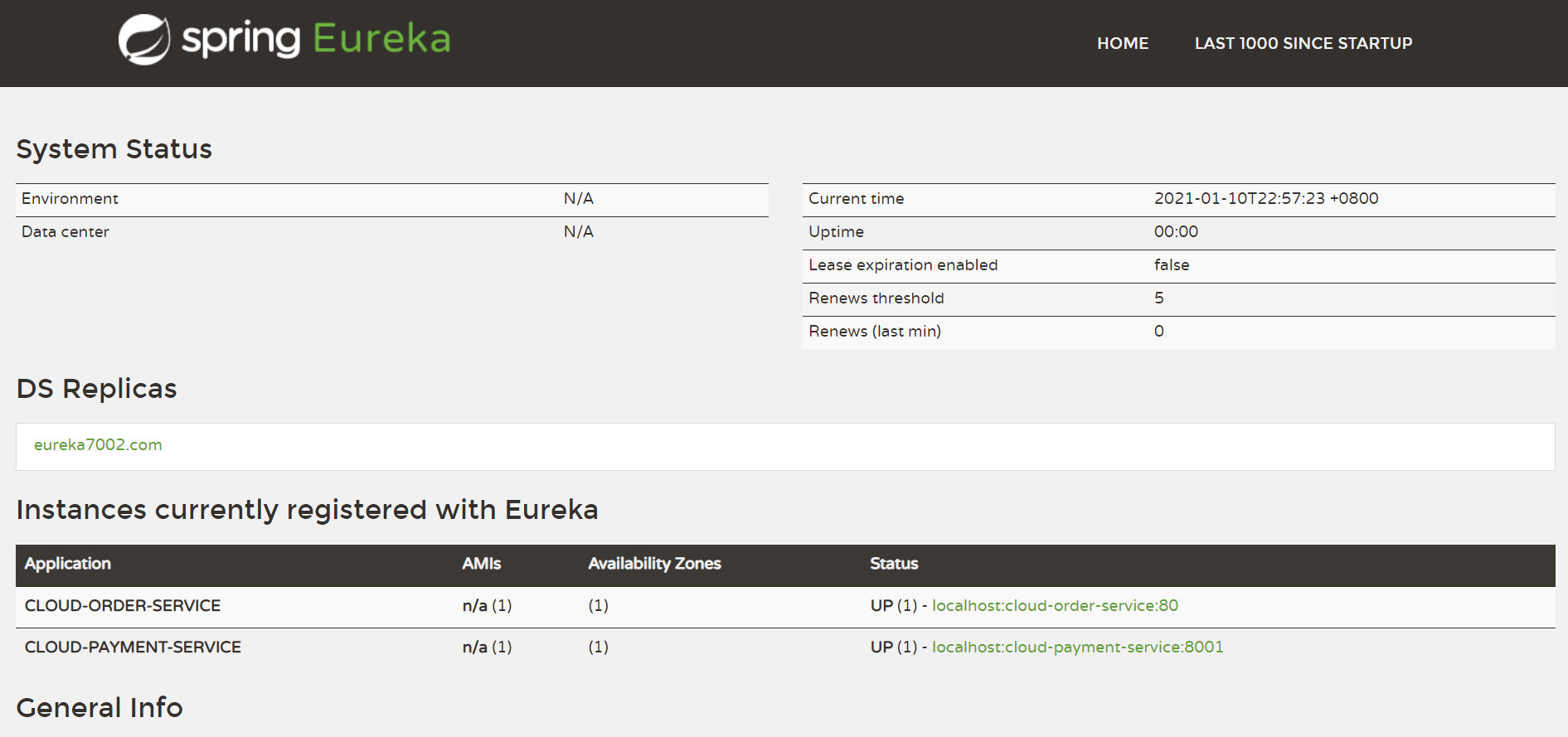Click the DS Replicas heading
The height and width of the screenshot is (737, 1568).
97,389
